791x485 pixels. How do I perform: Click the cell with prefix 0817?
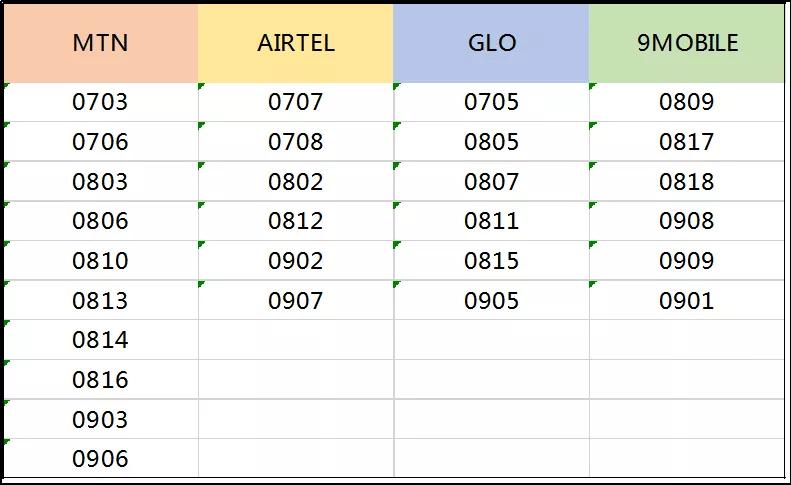687,142
